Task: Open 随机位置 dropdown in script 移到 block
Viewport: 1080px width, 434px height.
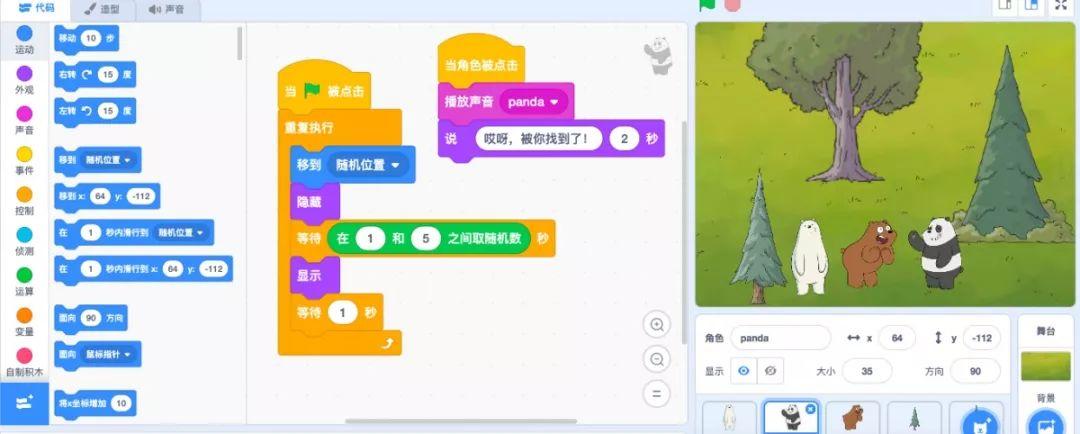Action: 367,165
